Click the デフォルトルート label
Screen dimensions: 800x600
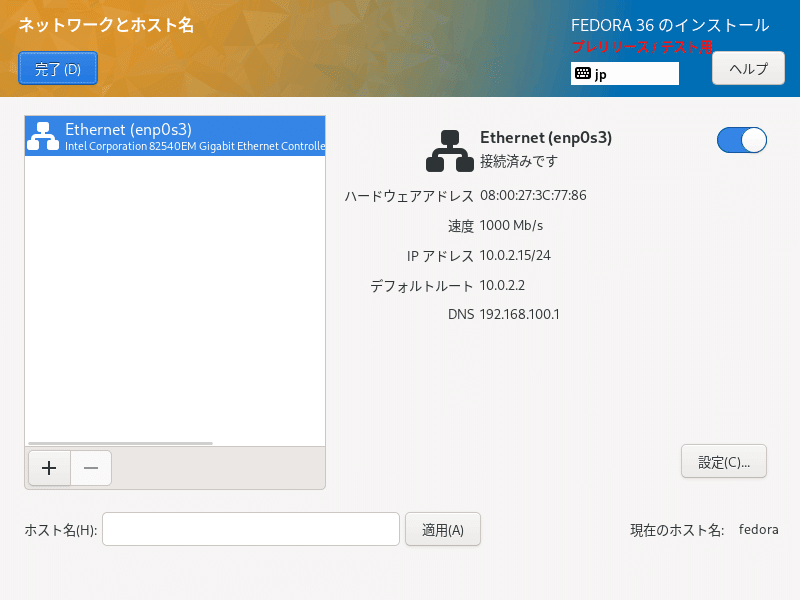(422, 286)
